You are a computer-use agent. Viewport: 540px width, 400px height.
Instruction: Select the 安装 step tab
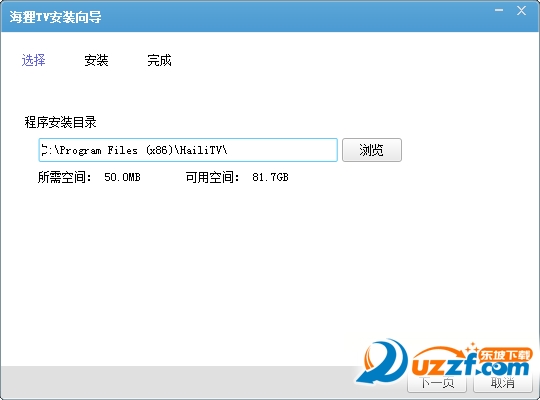click(x=96, y=60)
